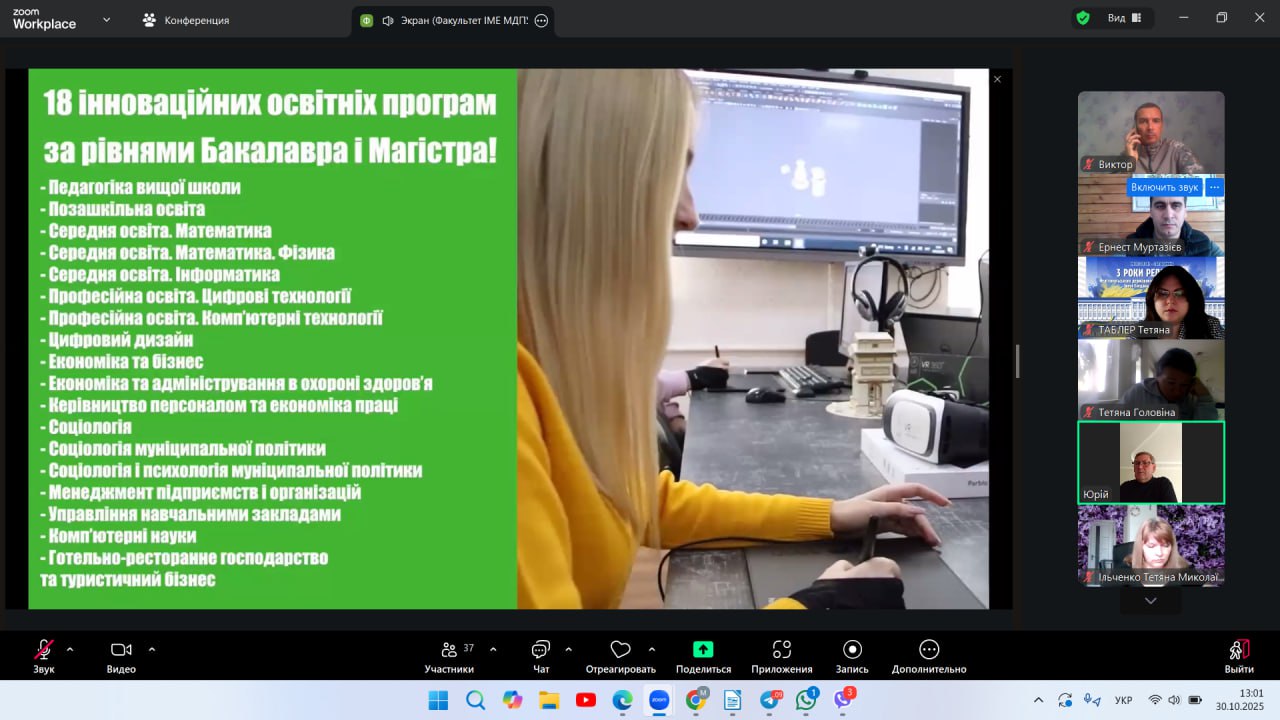This screenshot has height=720, width=1280.
Task: Start recording with the Запись icon
Action: click(852, 650)
